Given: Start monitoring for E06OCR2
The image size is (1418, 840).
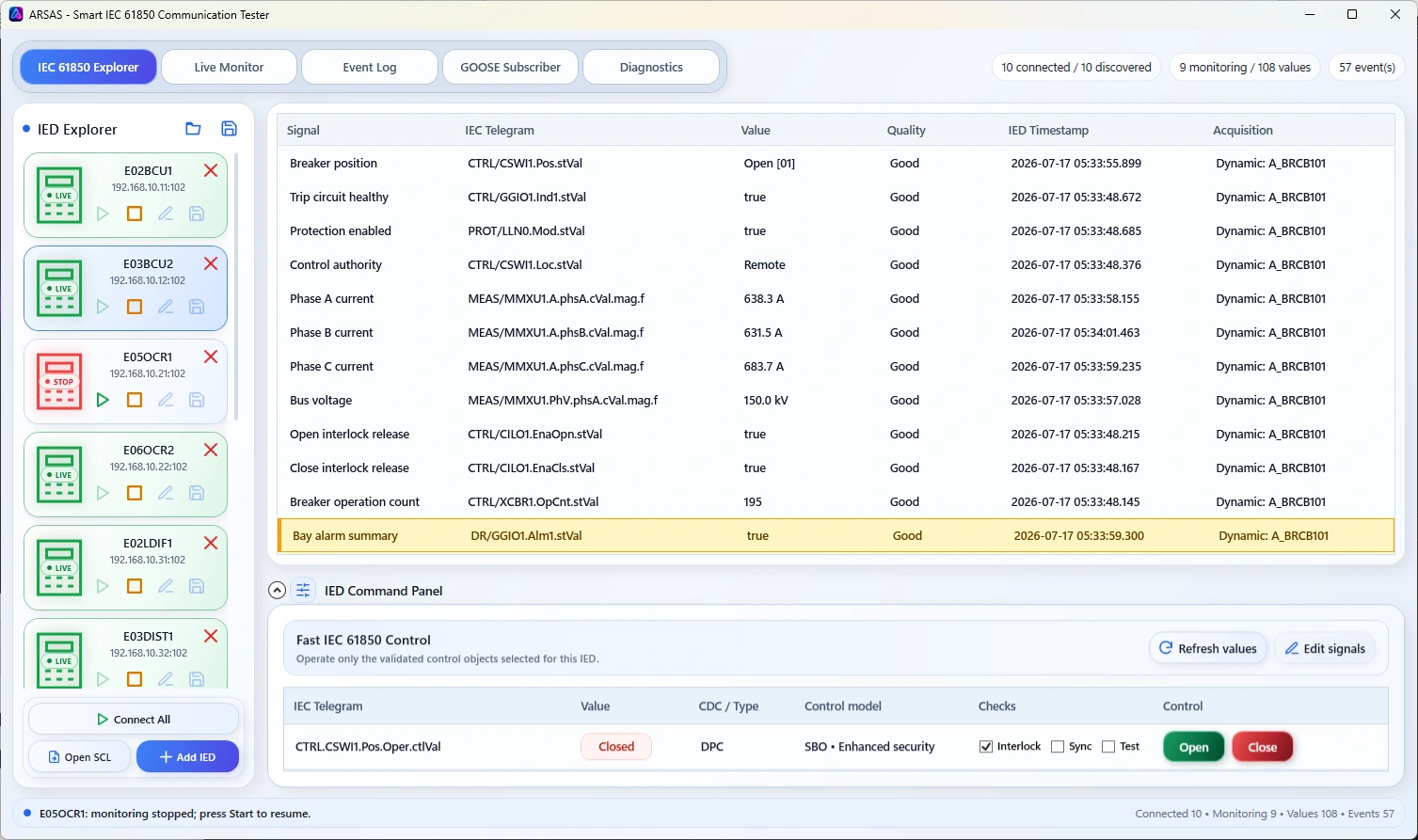Looking at the screenshot, I should click(103, 493).
